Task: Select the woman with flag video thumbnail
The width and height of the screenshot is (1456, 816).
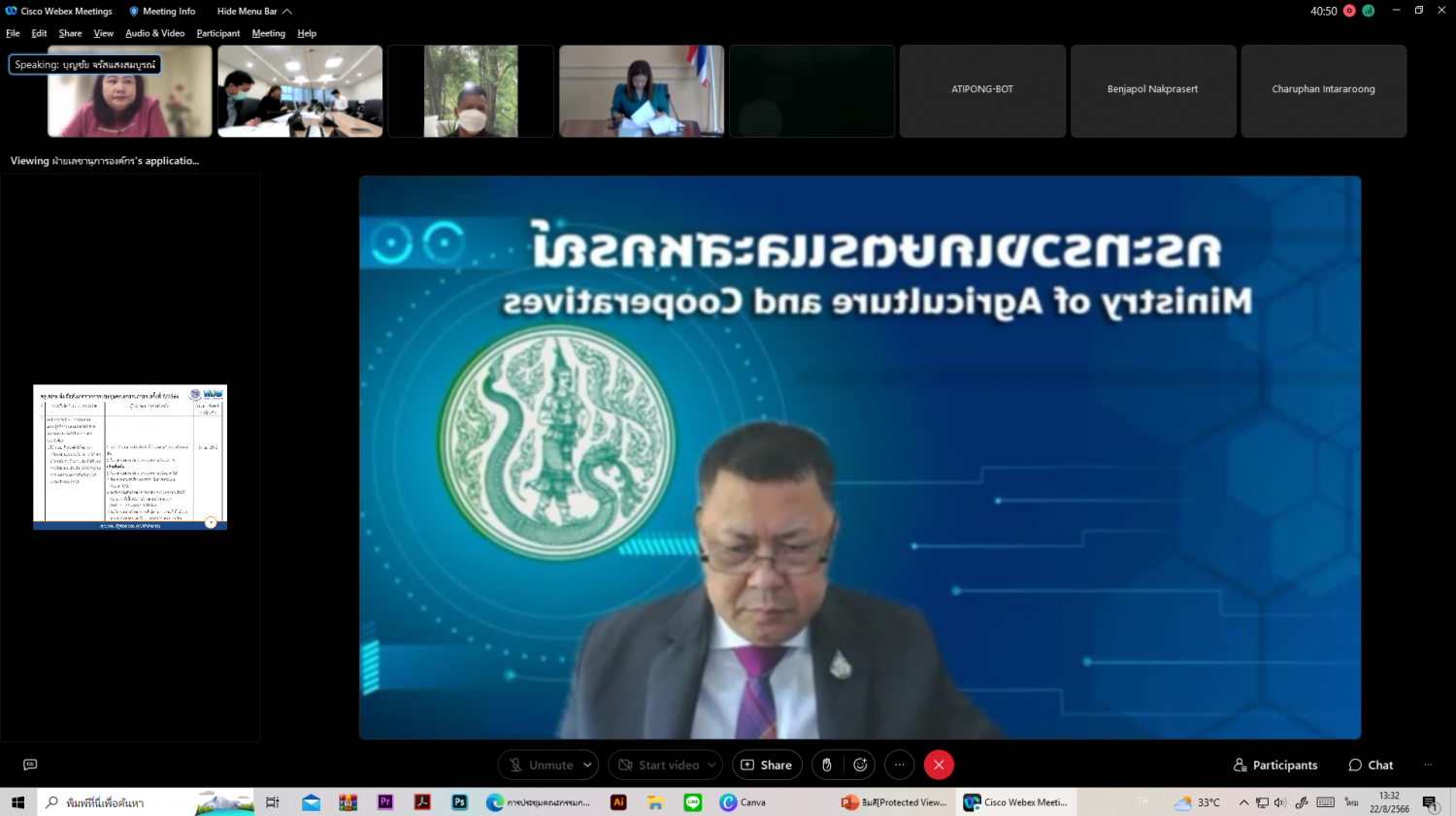Action: point(642,91)
